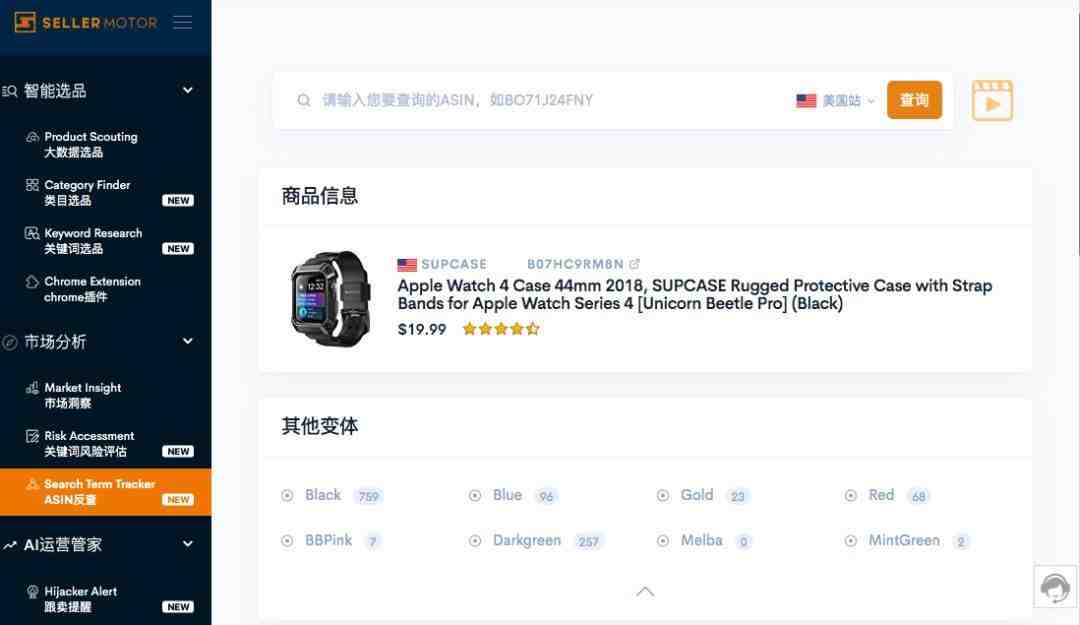Click the search magnifier icon in ASIN field

click(x=304, y=101)
